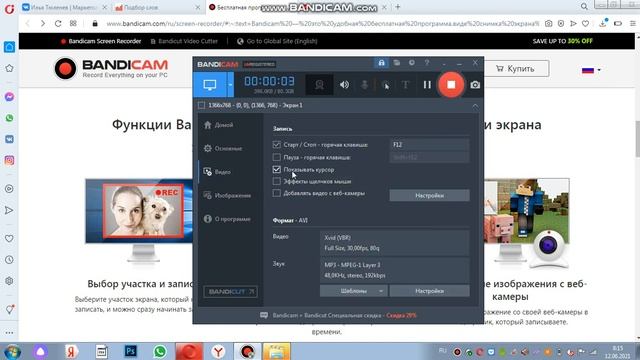Open Bandicam help question mark icon
640x360 pixels.
pyautogui.click(x=427, y=63)
